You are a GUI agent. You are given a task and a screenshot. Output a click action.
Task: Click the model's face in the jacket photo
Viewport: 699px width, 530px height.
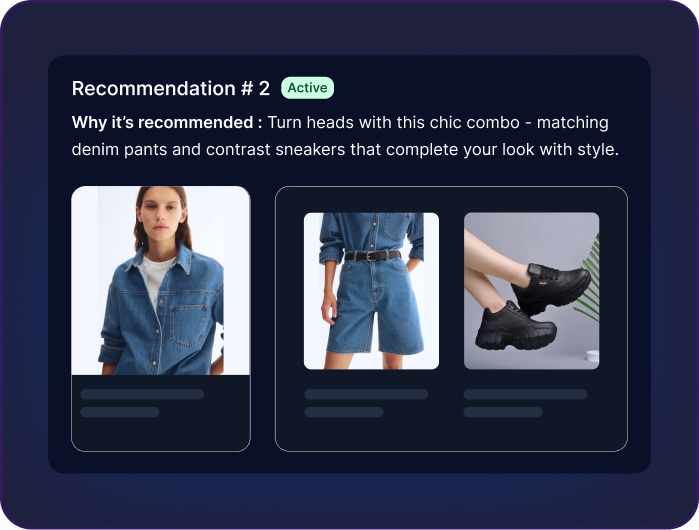pos(161,215)
